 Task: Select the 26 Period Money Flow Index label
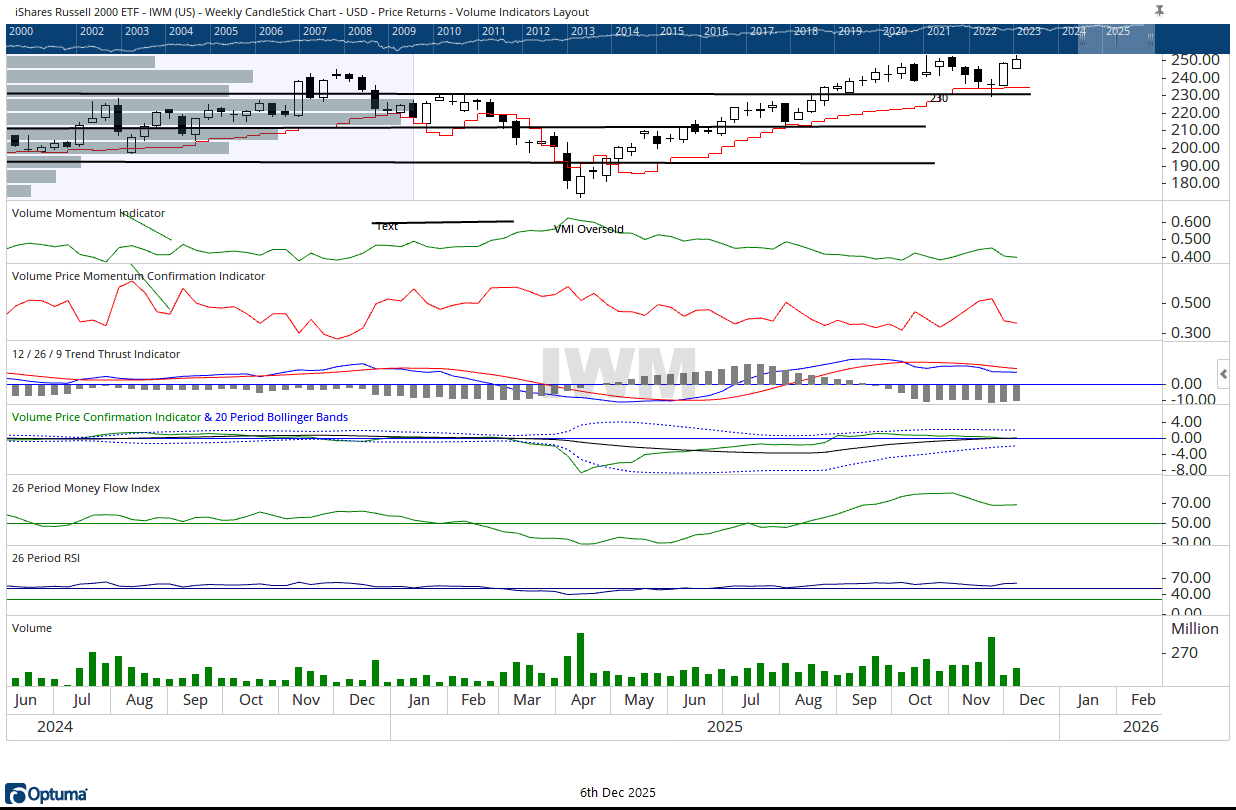click(x=86, y=488)
